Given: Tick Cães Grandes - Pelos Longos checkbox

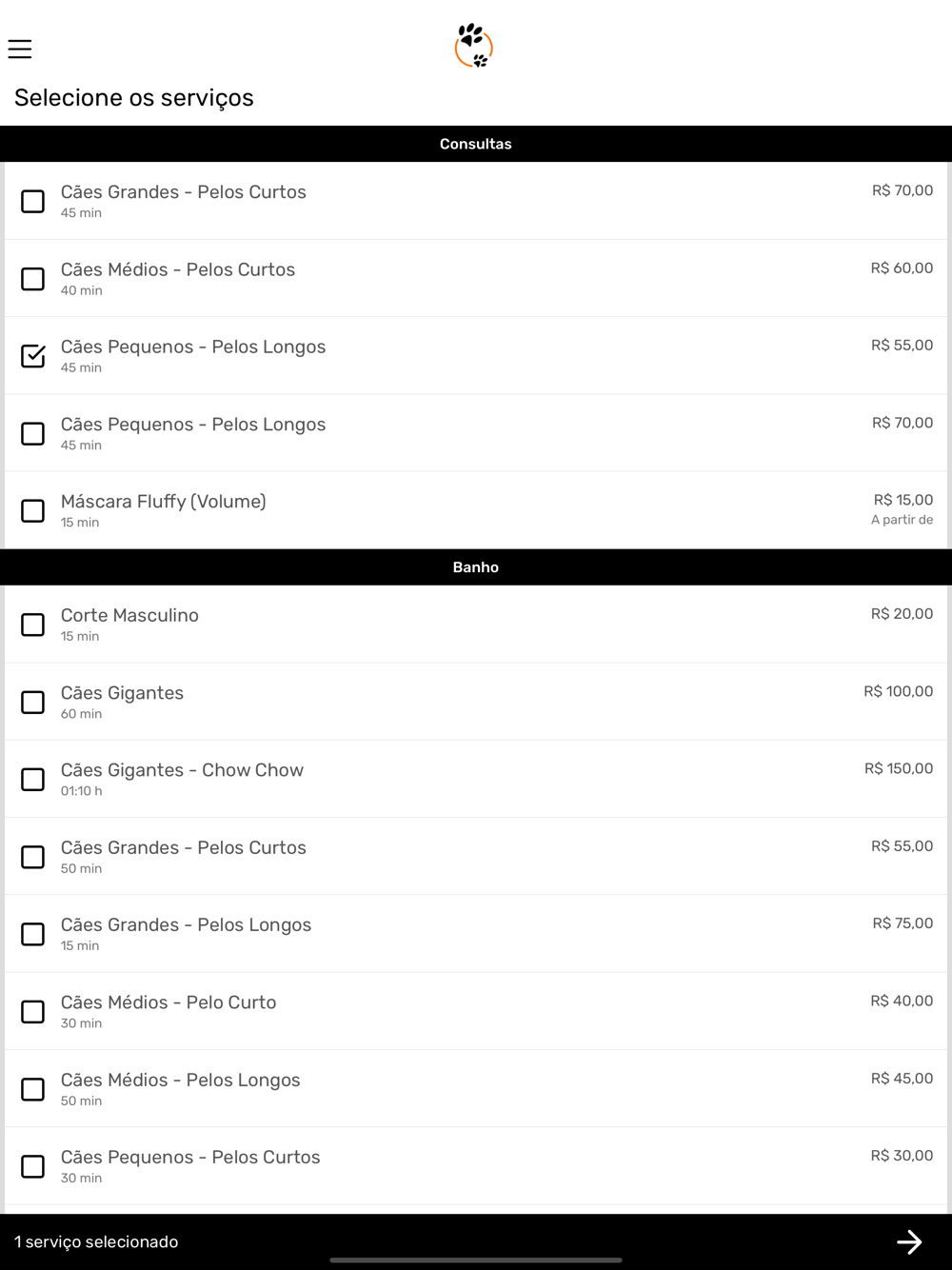Looking at the screenshot, I should point(33,934).
